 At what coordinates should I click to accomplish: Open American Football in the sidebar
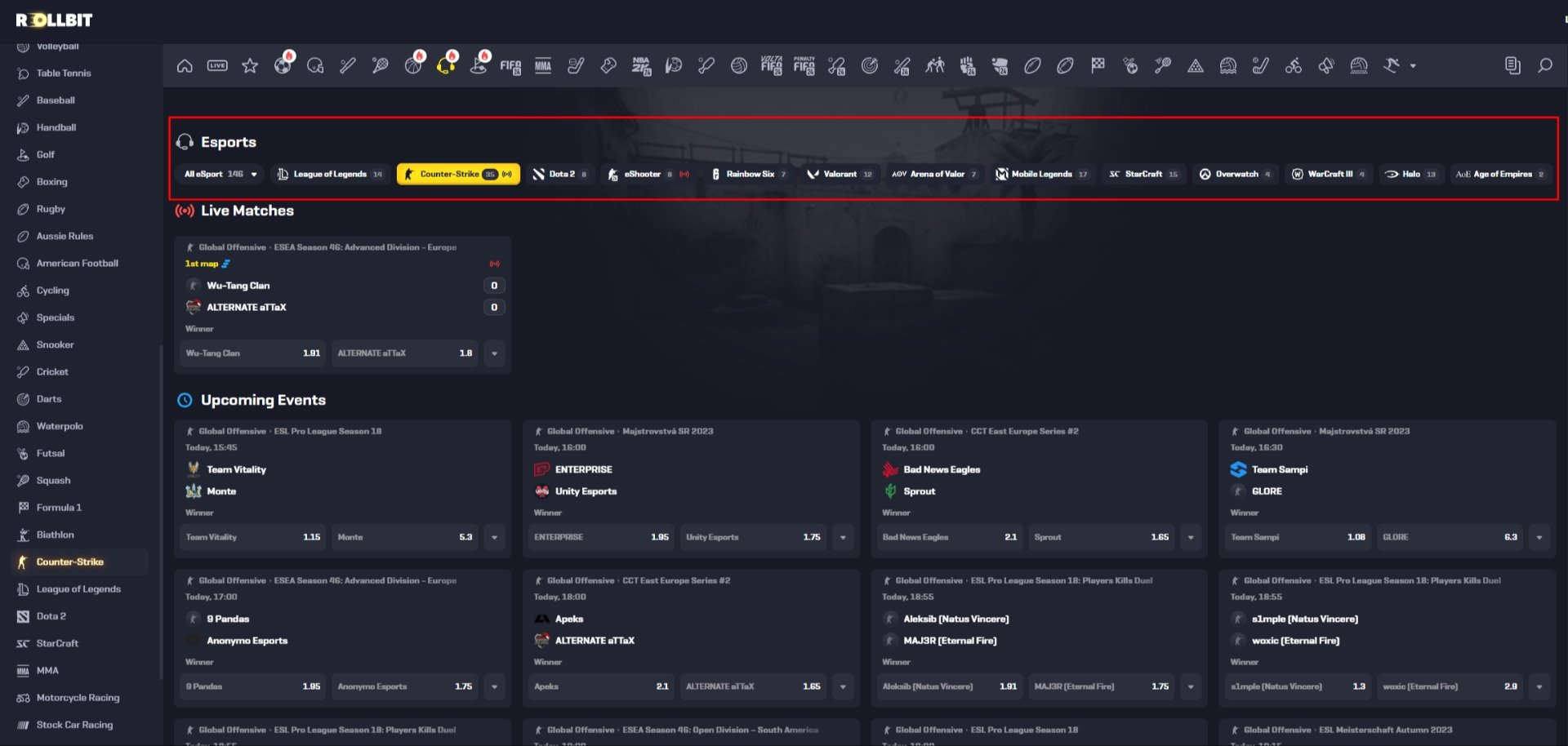[77, 264]
